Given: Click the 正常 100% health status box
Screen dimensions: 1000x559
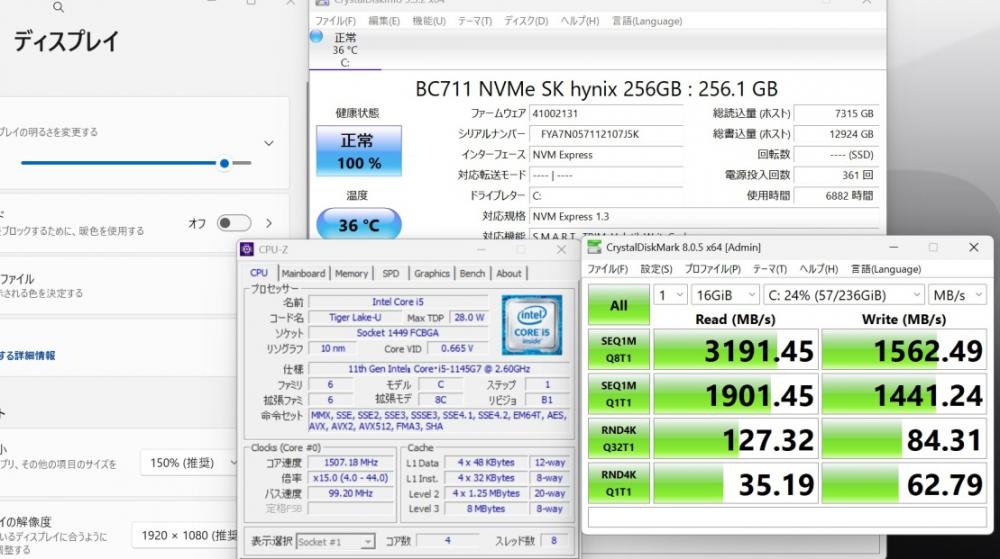Looking at the screenshot, I should pyautogui.click(x=359, y=152).
